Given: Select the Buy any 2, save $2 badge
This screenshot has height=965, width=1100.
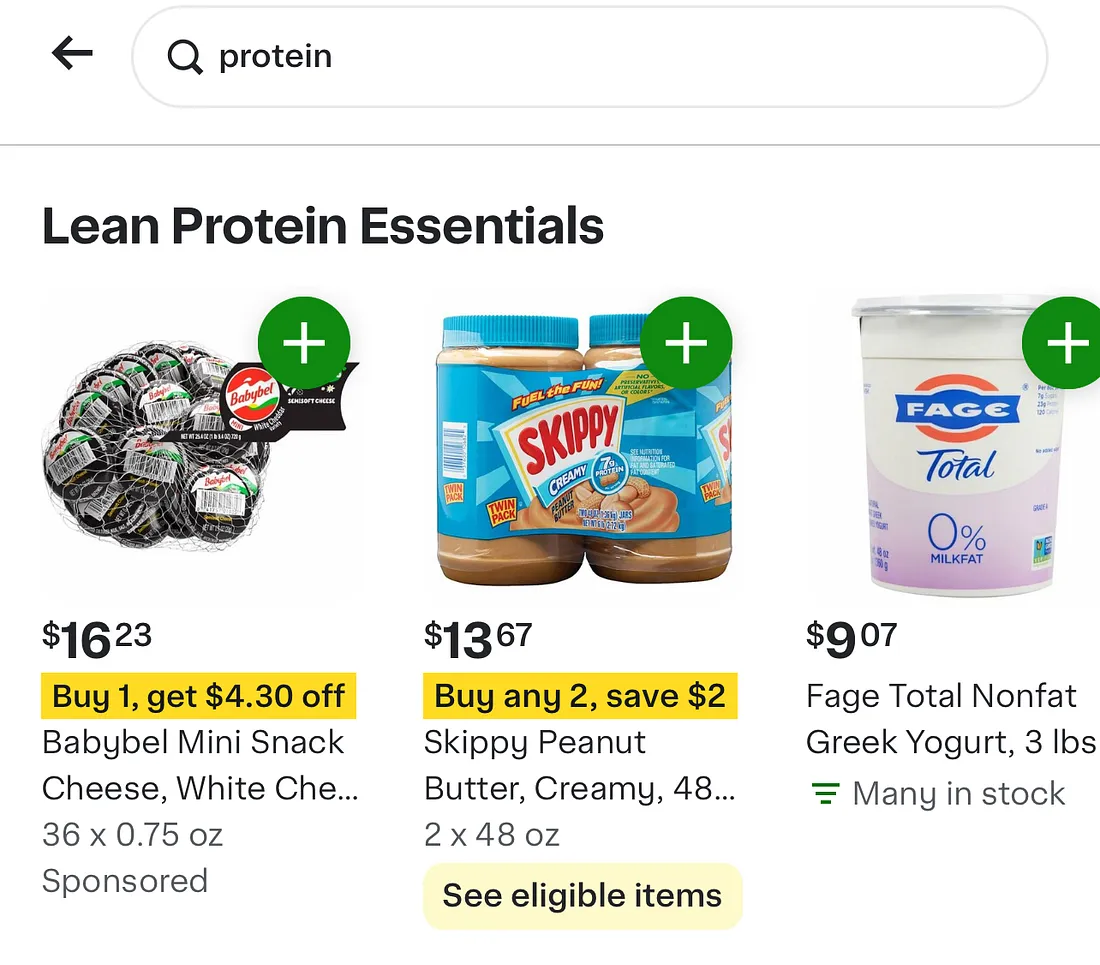Looking at the screenshot, I should [x=580, y=696].
